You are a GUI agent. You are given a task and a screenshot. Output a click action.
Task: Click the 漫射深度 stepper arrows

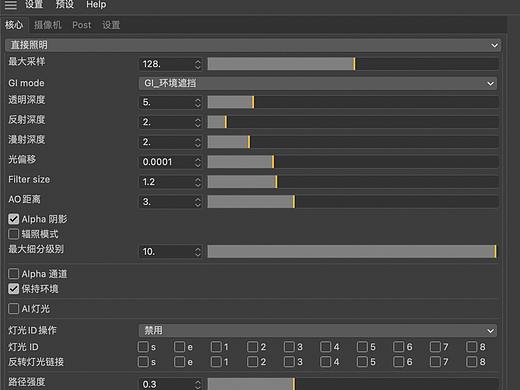[198, 142]
